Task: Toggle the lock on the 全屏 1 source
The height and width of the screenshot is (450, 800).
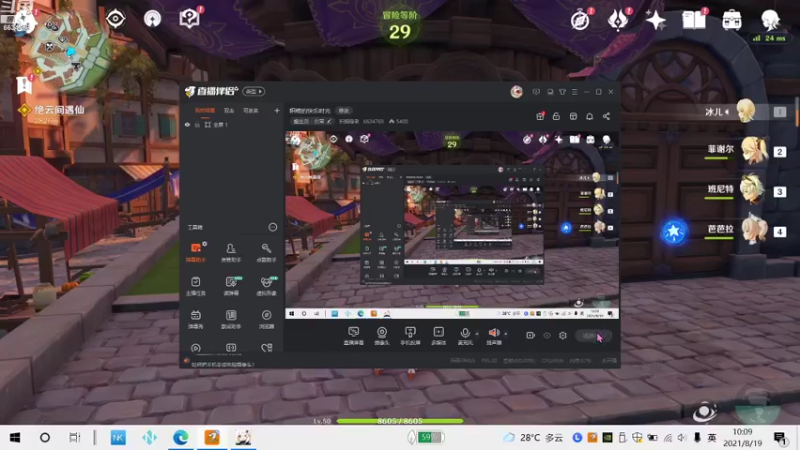Action: click(x=197, y=124)
